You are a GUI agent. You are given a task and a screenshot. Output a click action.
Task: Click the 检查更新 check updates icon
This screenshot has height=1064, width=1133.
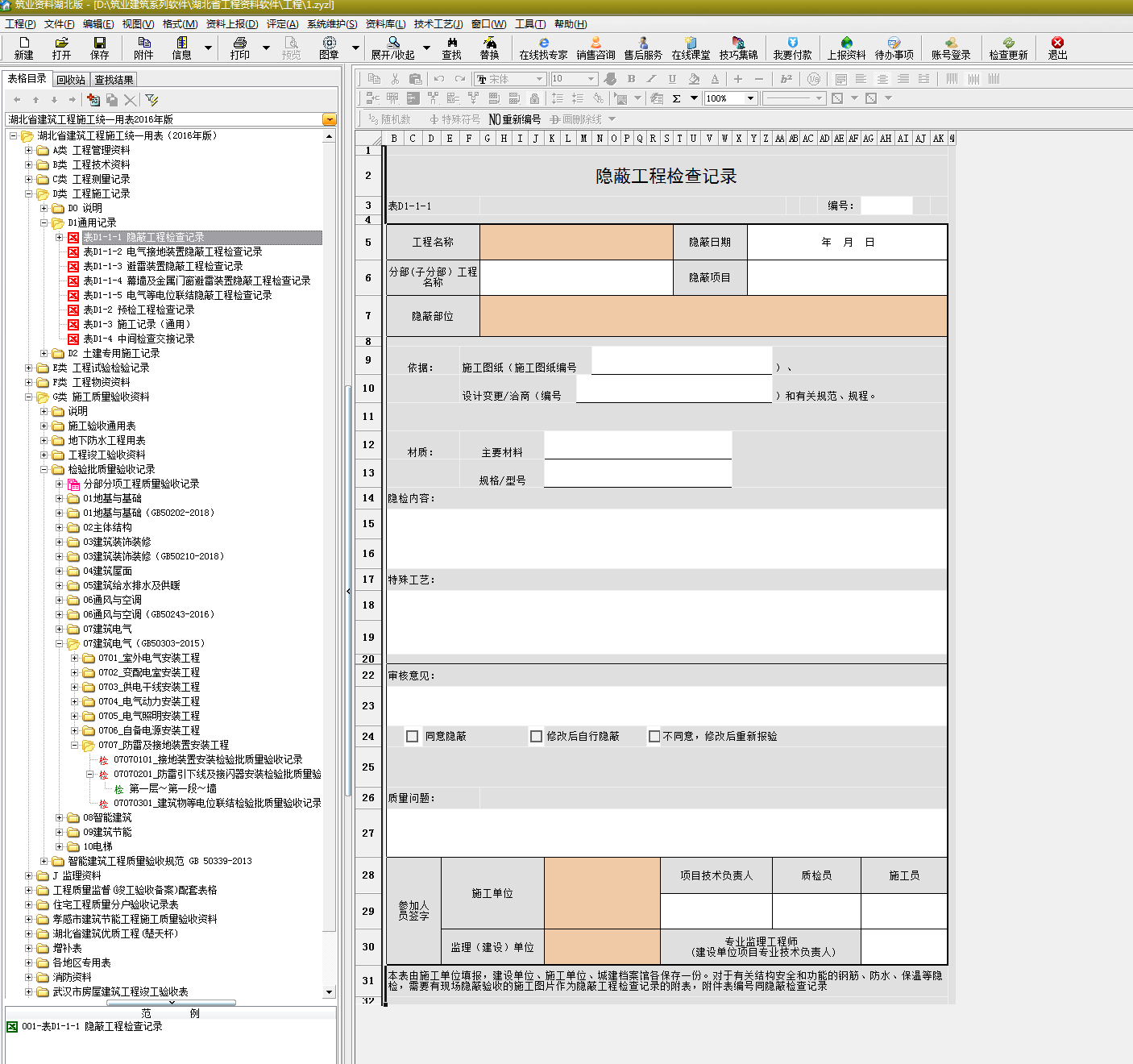pos(1008,48)
